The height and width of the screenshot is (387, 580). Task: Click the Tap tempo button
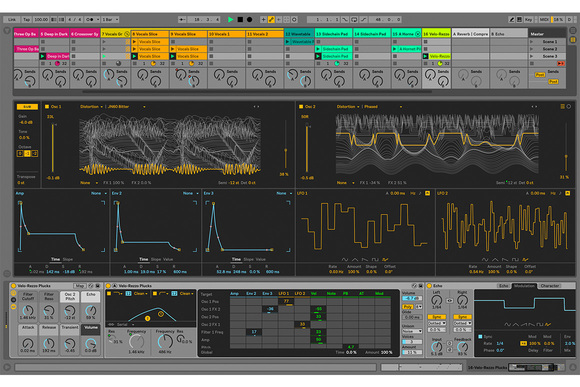(x=27, y=19)
